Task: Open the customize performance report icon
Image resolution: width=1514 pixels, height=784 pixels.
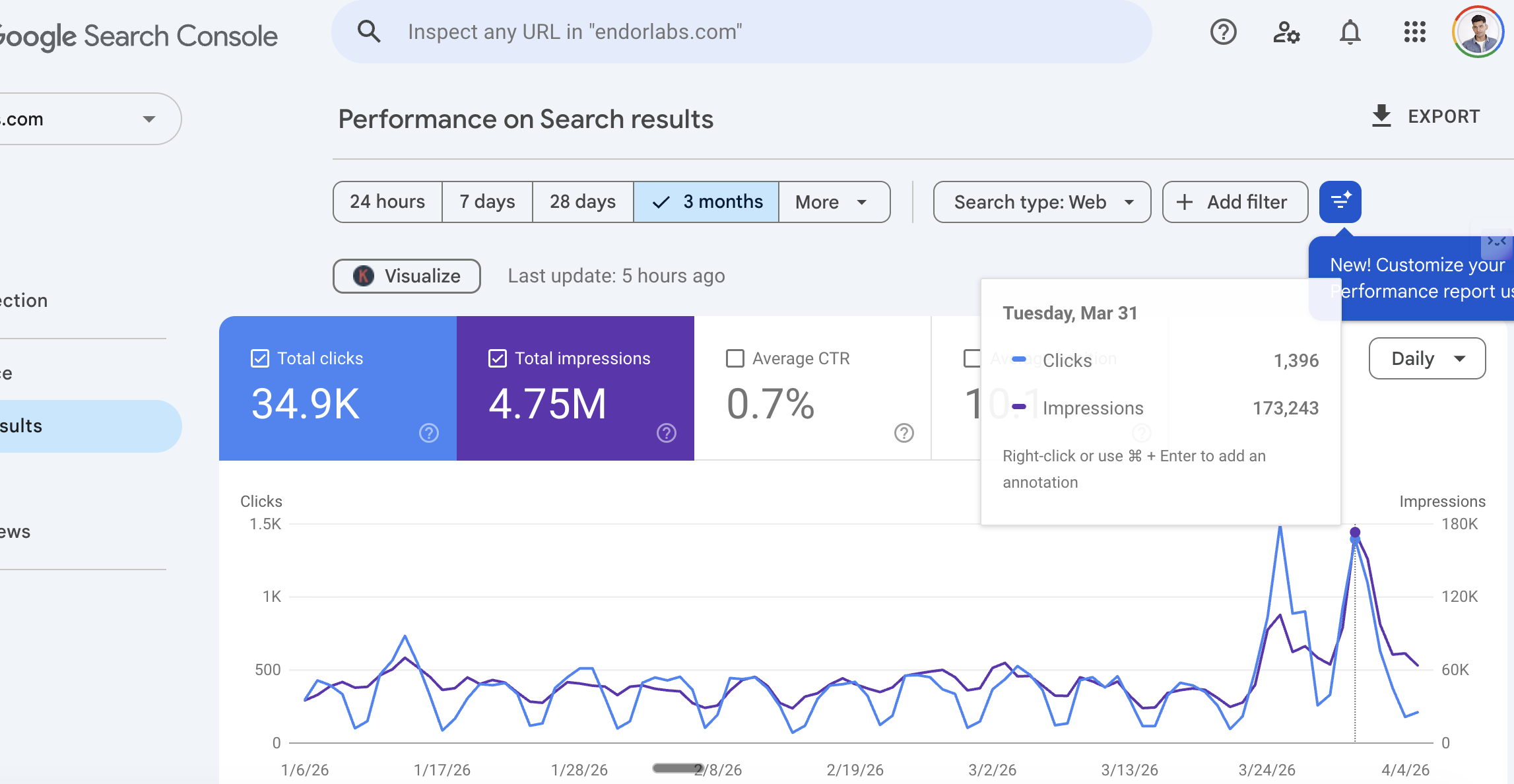Action: point(1340,202)
